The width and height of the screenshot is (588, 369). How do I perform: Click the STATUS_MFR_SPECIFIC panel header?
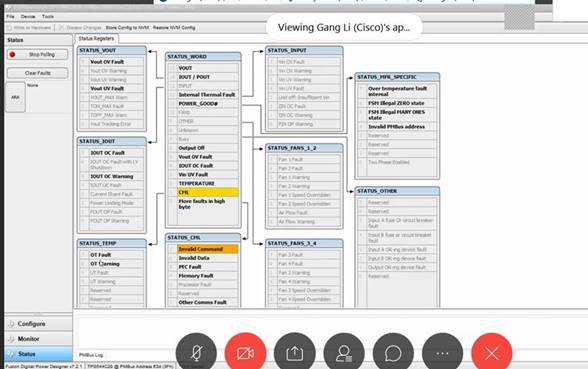(x=397, y=77)
